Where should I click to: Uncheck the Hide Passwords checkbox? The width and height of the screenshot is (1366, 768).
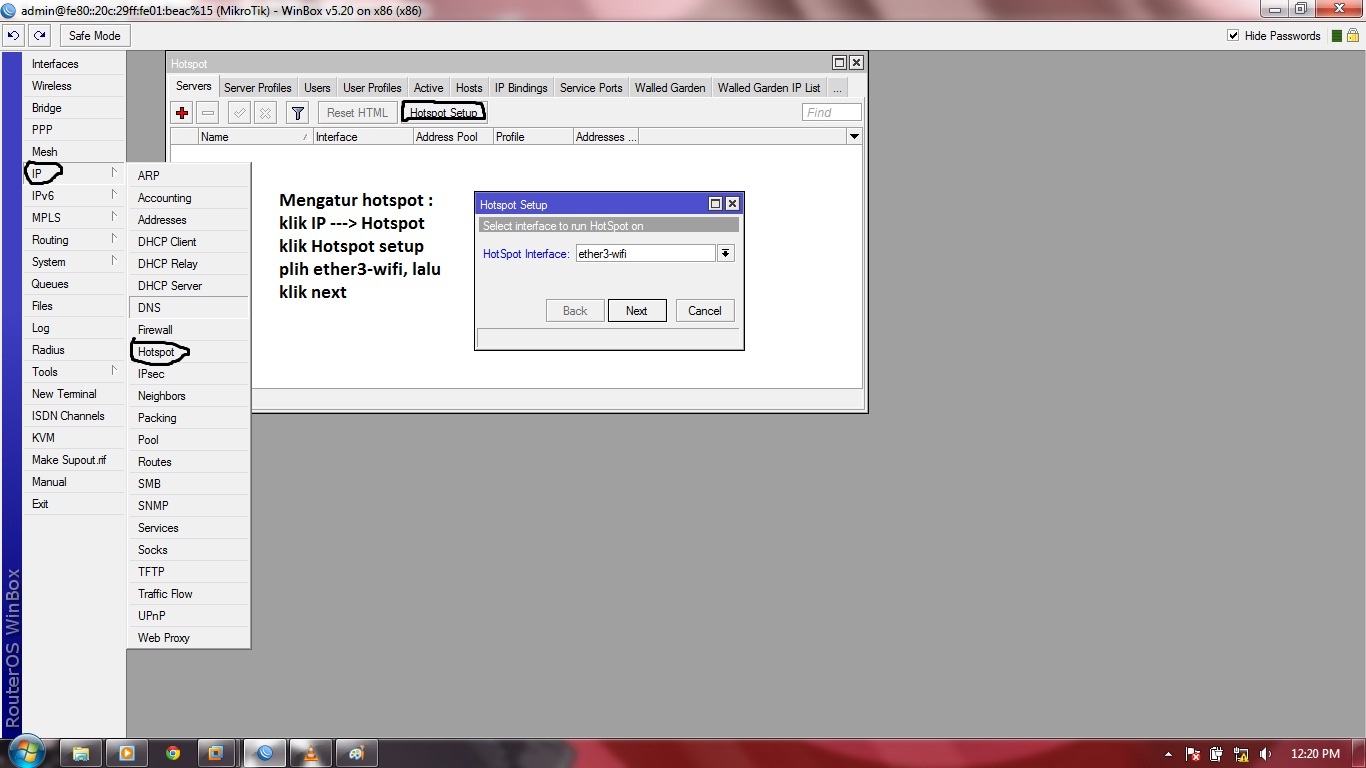click(x=1233, y=35)
